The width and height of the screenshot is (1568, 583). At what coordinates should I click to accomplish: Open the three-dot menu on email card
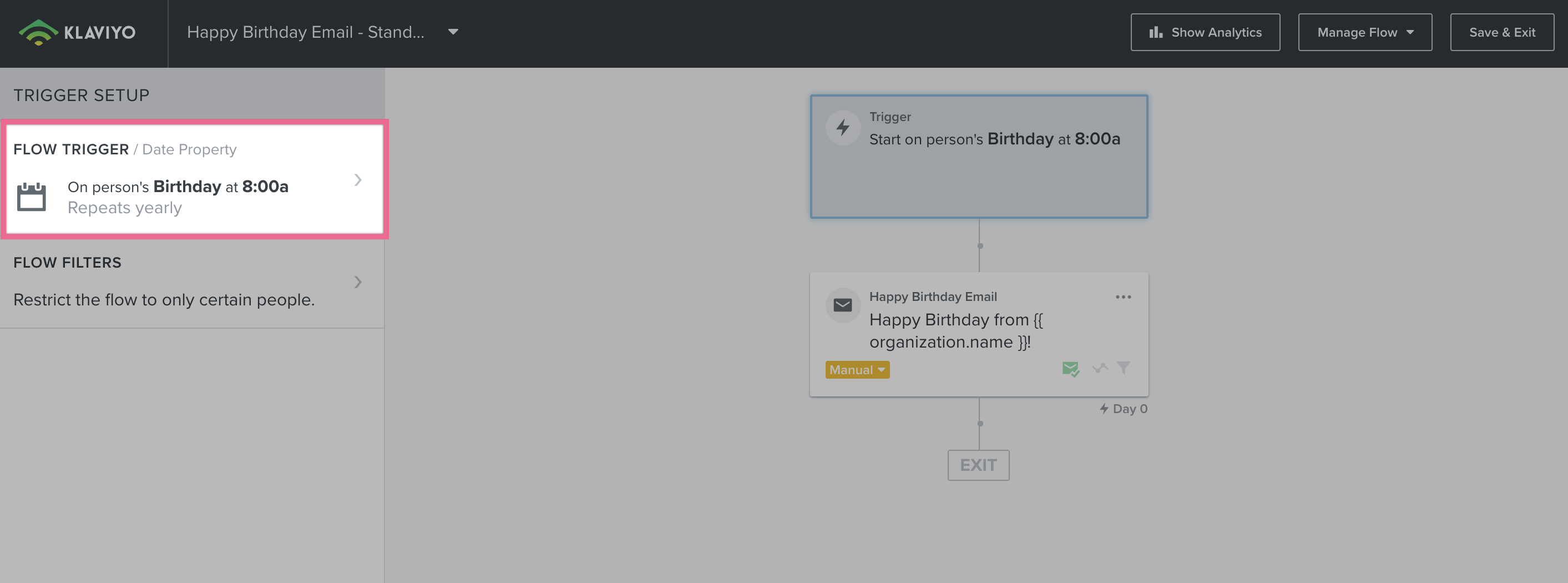tap(1123, 297)
